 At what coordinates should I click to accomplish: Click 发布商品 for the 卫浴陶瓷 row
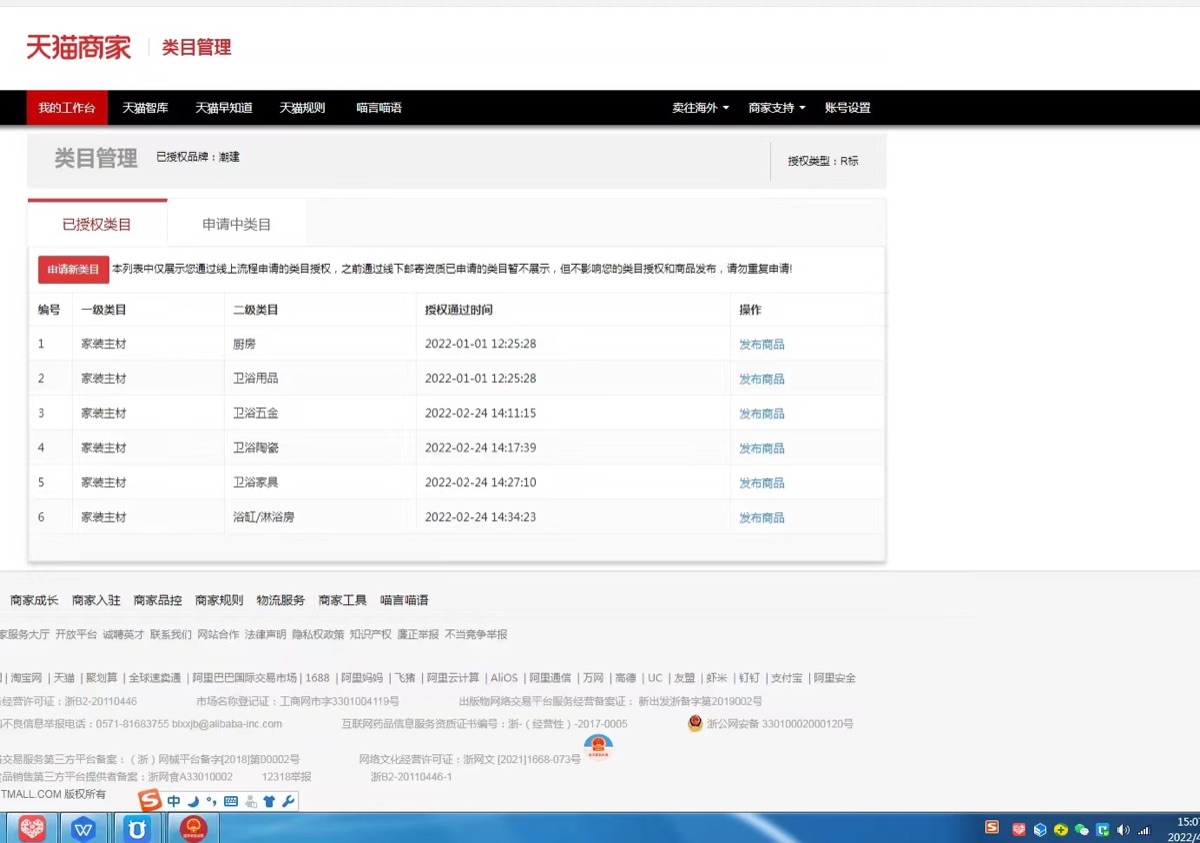(x=761, y=448)
